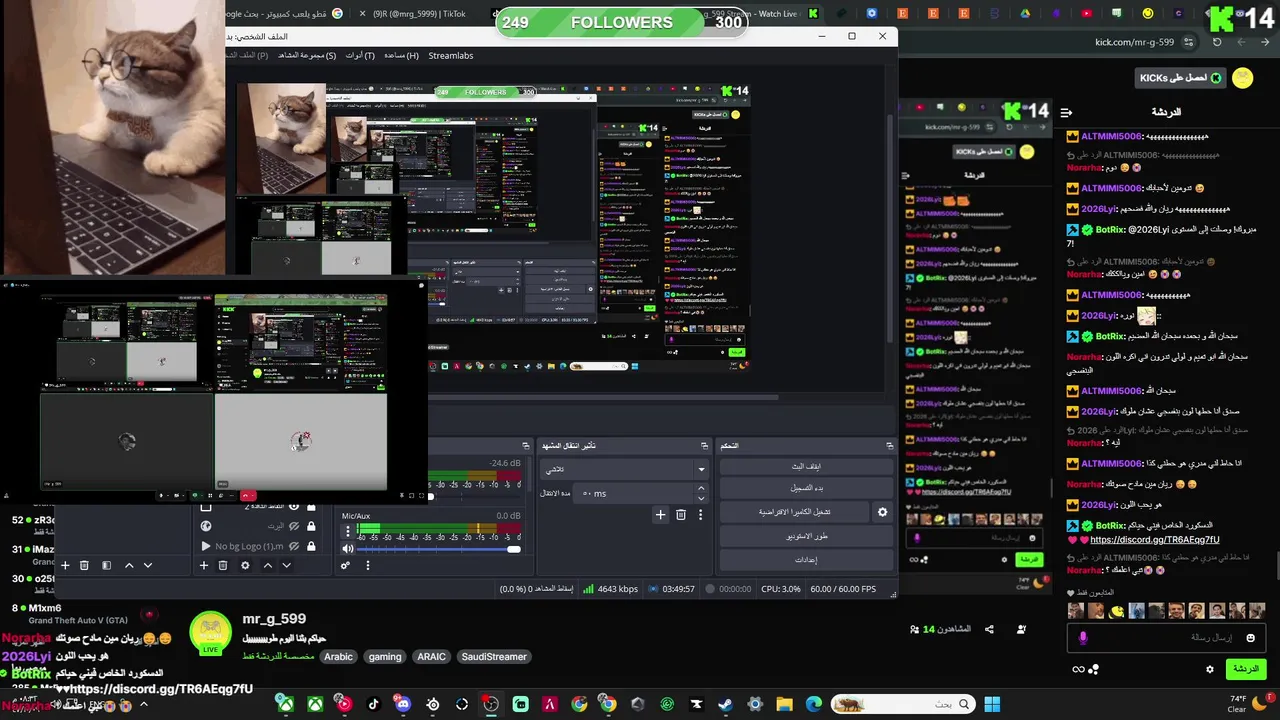Screen dimensions: 1280x720
Task: Open OBS Settings from Controls dock
Action: tap(806, 560)
